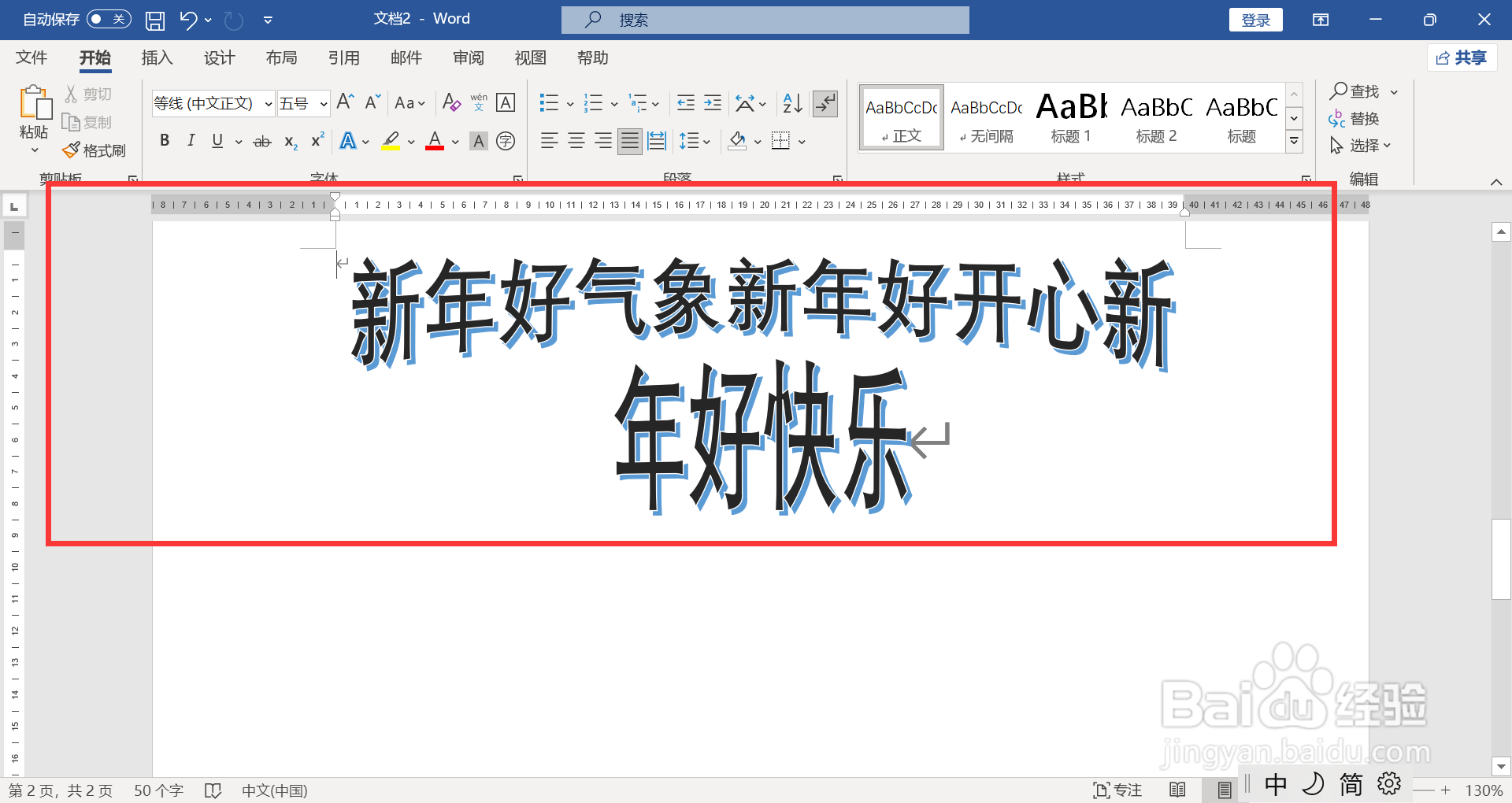Click Decrease Indent icon
This screenshot has width=1512, height=803.
686,103
